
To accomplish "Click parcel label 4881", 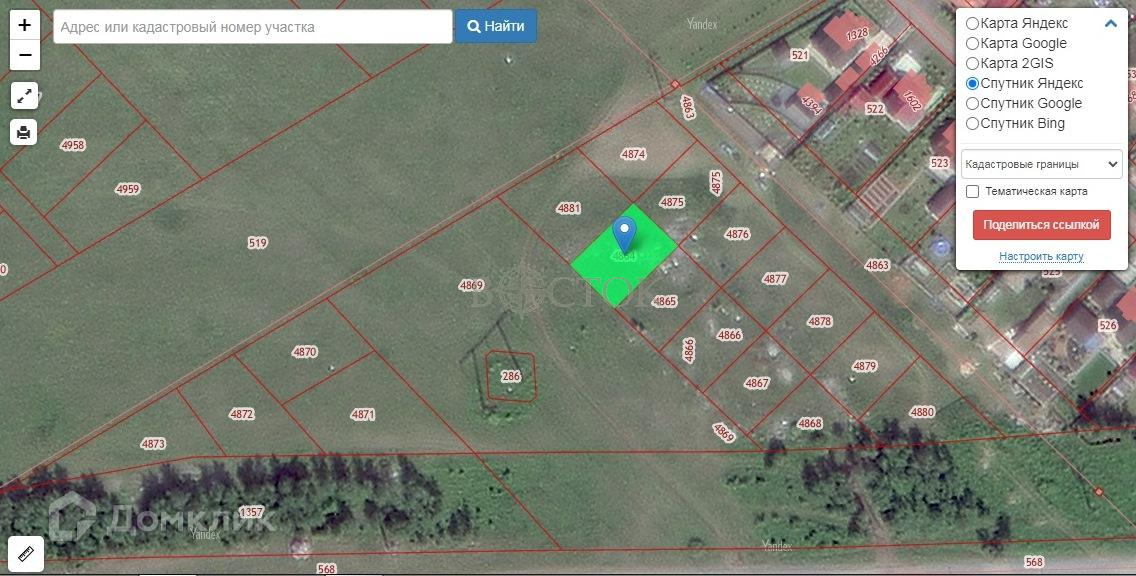I will (569, 208).
